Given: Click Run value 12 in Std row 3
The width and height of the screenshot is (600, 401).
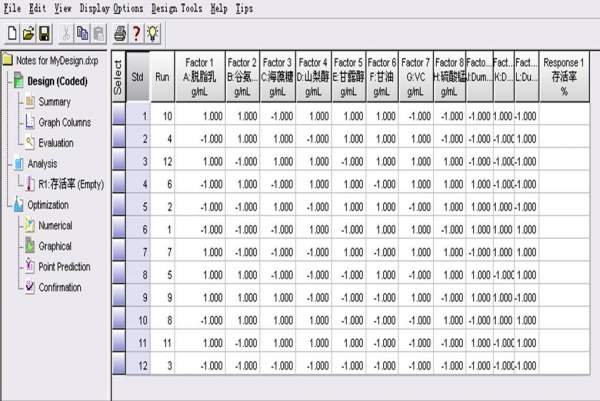Looking at the screenshot, I should tap(163, 161).
